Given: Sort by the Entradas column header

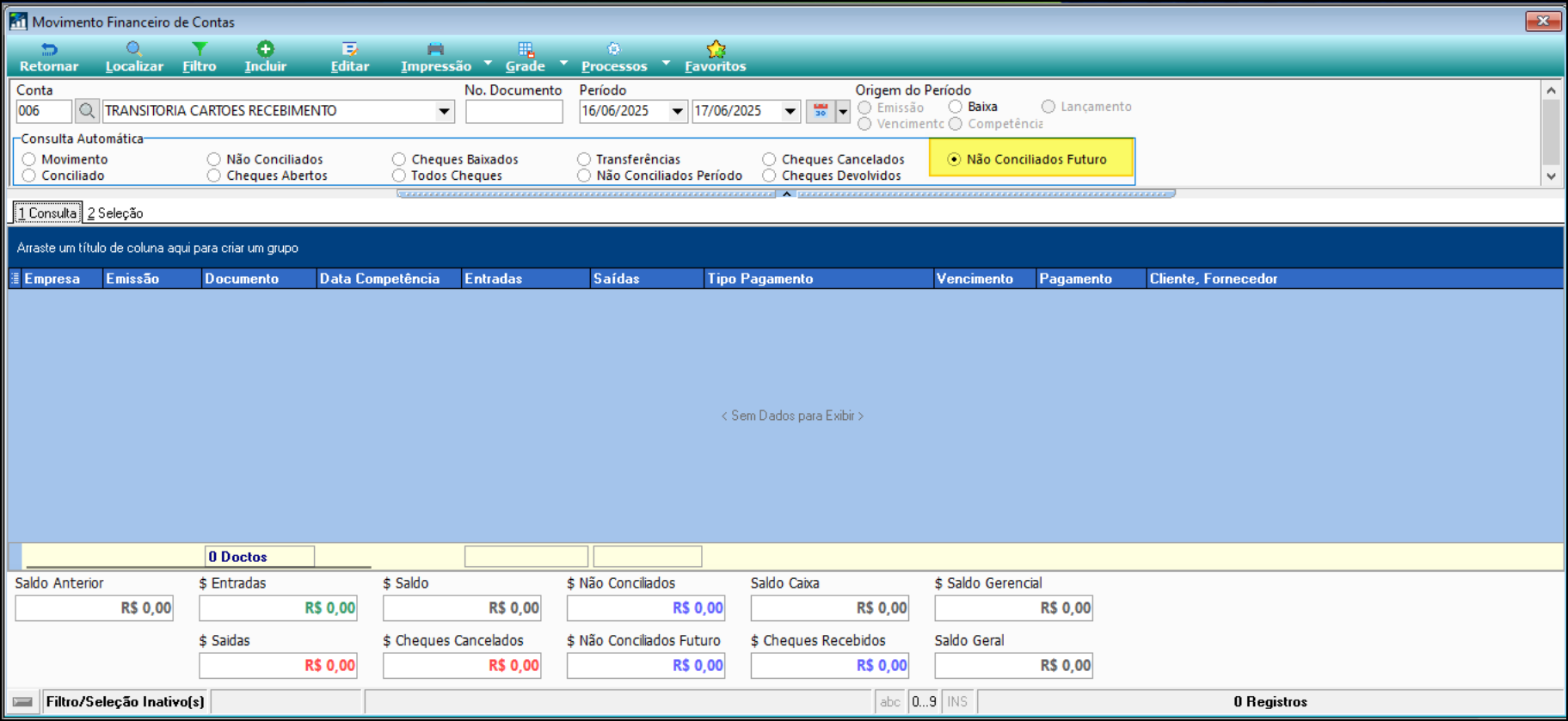Looking at the screenshot, I should 526,279.
